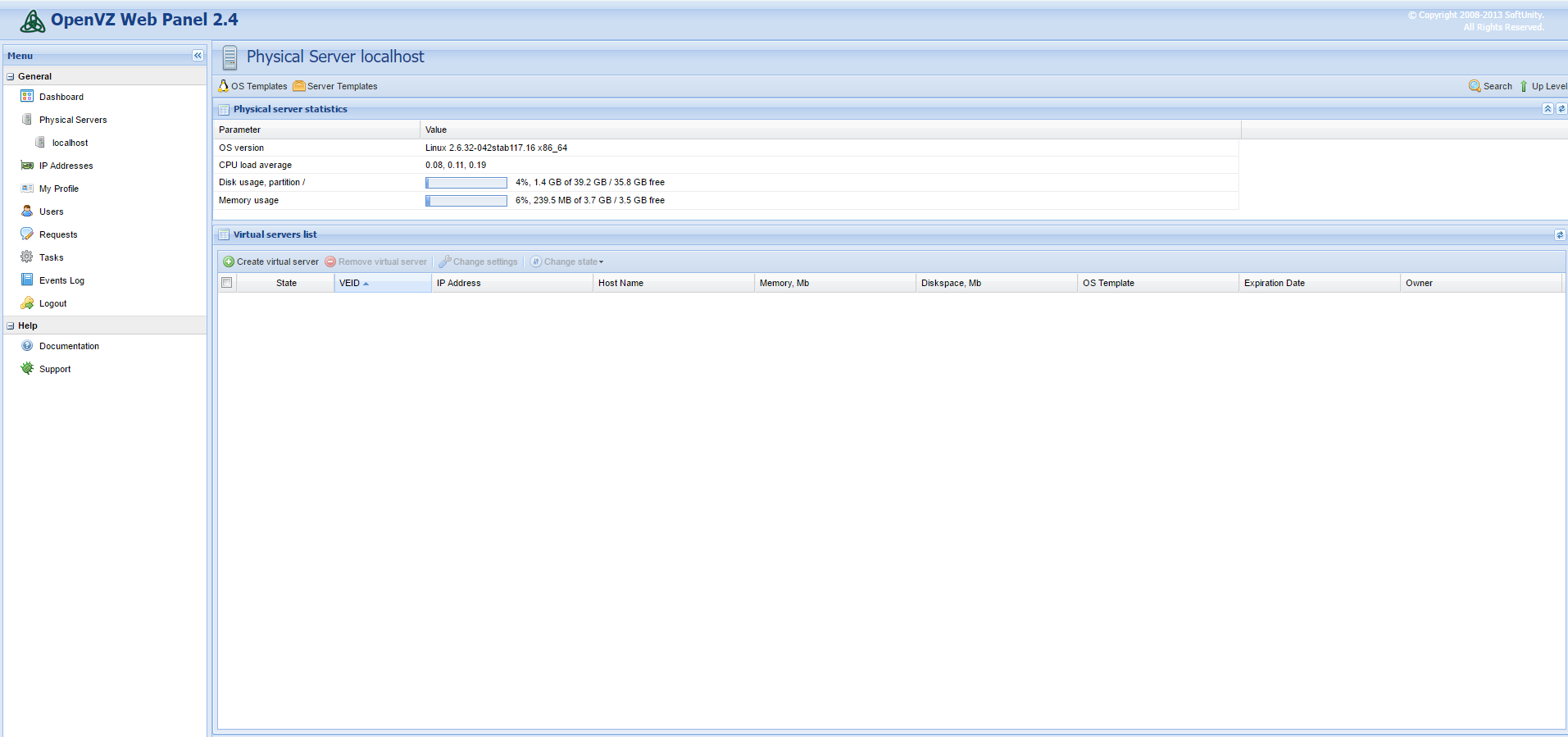1568x737 pixels.
Task: Sort by the Expiration Date column header
Action: [x=1320, y=283]
